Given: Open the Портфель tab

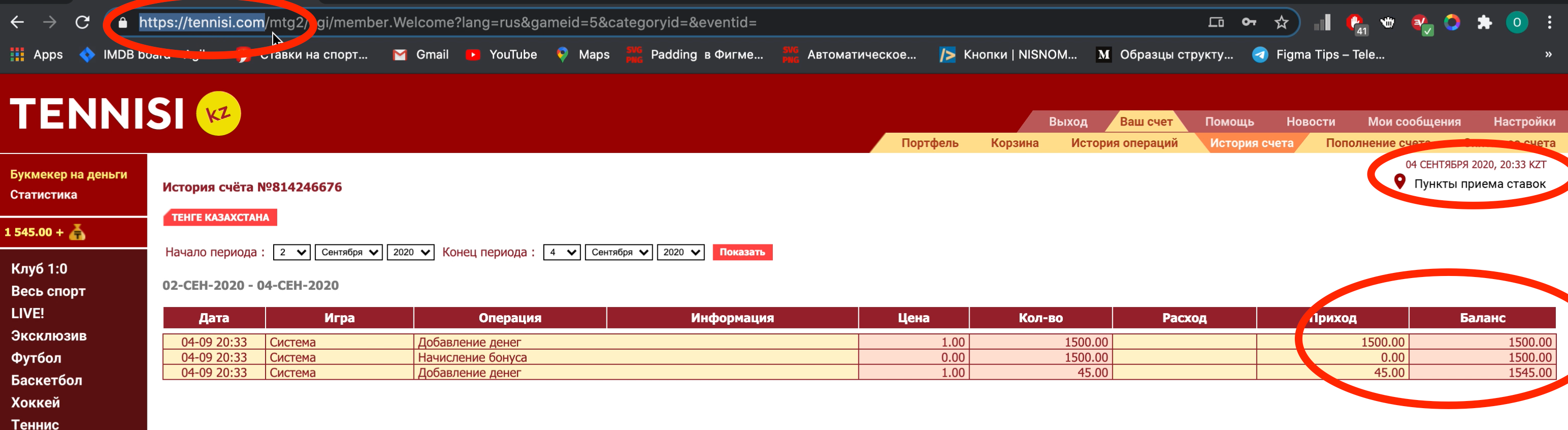Looking at the screenshot, I should tap(930, 143).
